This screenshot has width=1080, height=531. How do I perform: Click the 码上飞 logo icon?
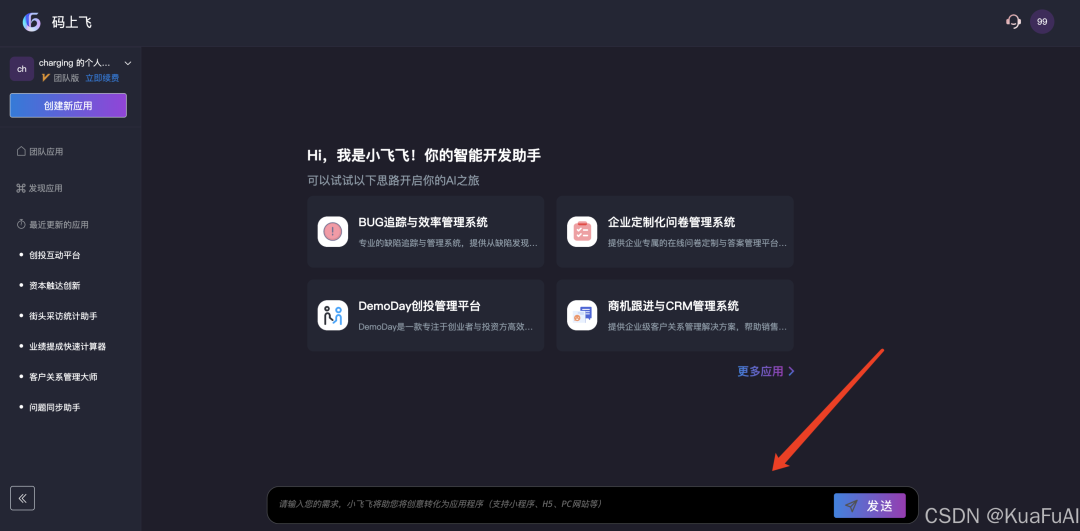point(32,22)
